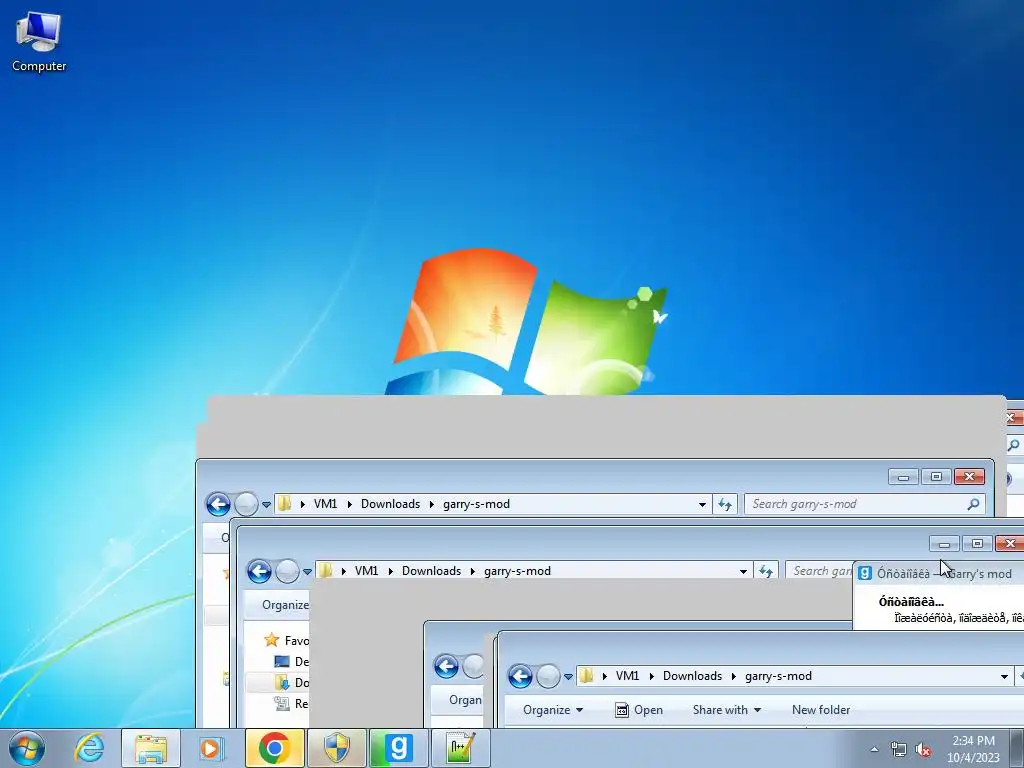Click the magnifier icon in rearmost window's search
1024x768 pixels.
(973, 504)
